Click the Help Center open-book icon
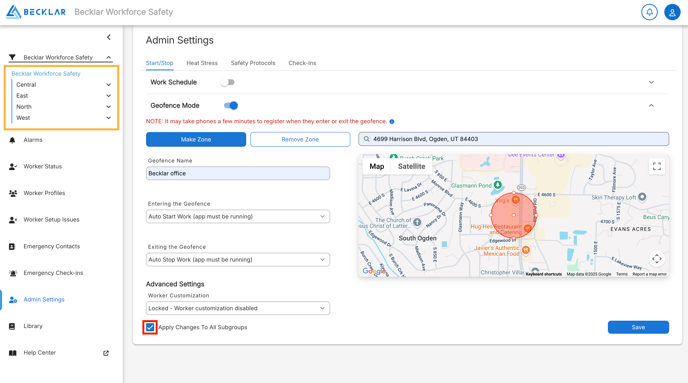This screenshot has height=383, width=688. pos(13,353)
